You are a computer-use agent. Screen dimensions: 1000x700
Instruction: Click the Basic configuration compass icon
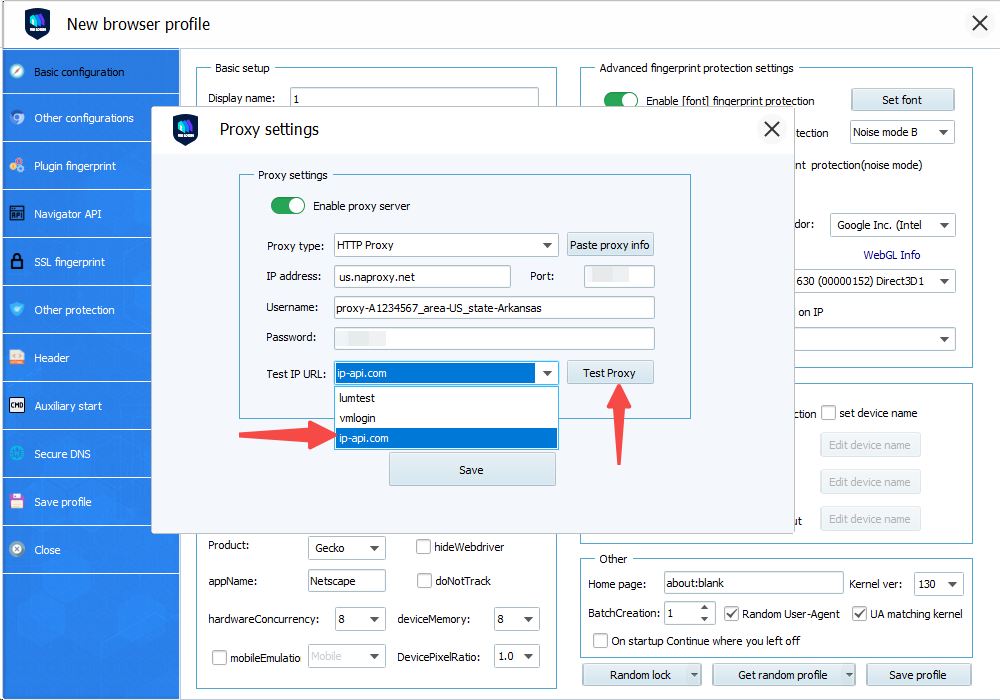[x=17, y=72]
